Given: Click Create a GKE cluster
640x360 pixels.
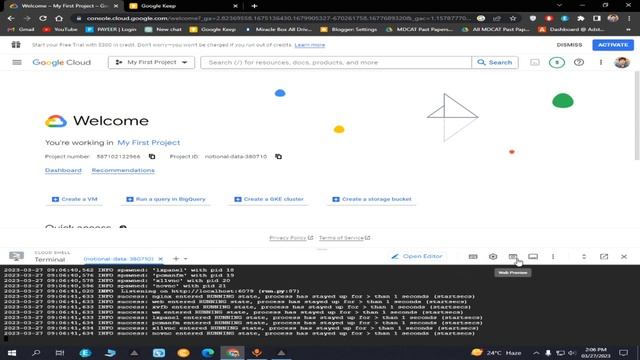Looking at the screenshot, I should [269, 199].
